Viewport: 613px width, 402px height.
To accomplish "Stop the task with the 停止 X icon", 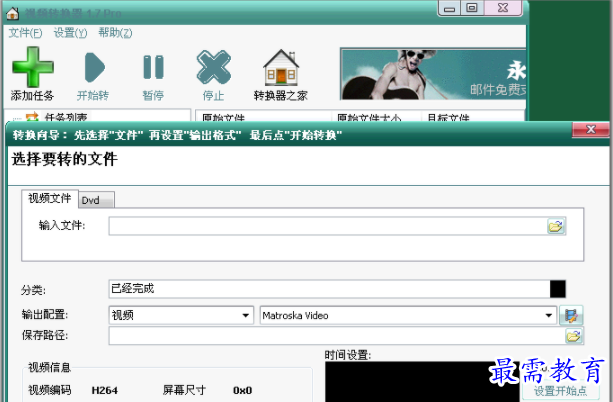I will pos(213,67).
